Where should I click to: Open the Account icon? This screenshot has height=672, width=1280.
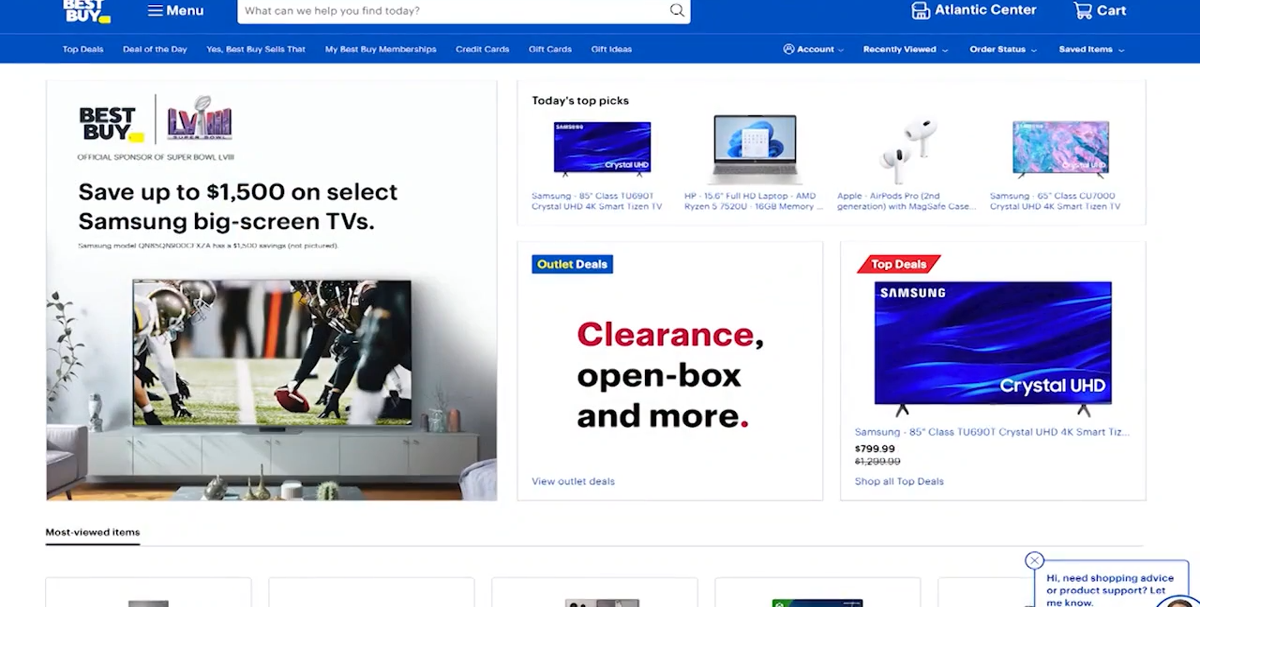(789, 48)
